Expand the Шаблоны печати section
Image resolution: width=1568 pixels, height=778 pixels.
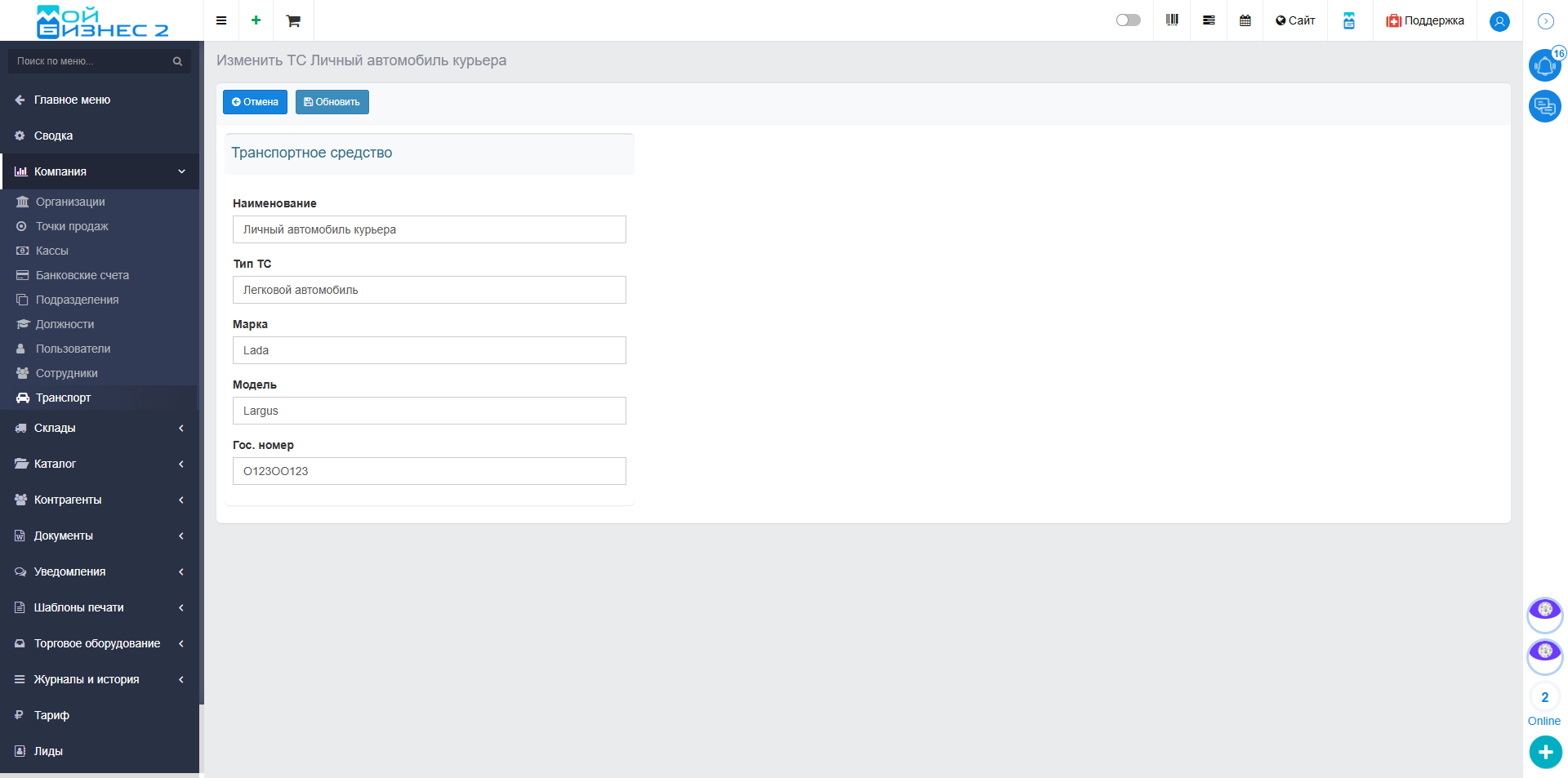click(100, 607)
